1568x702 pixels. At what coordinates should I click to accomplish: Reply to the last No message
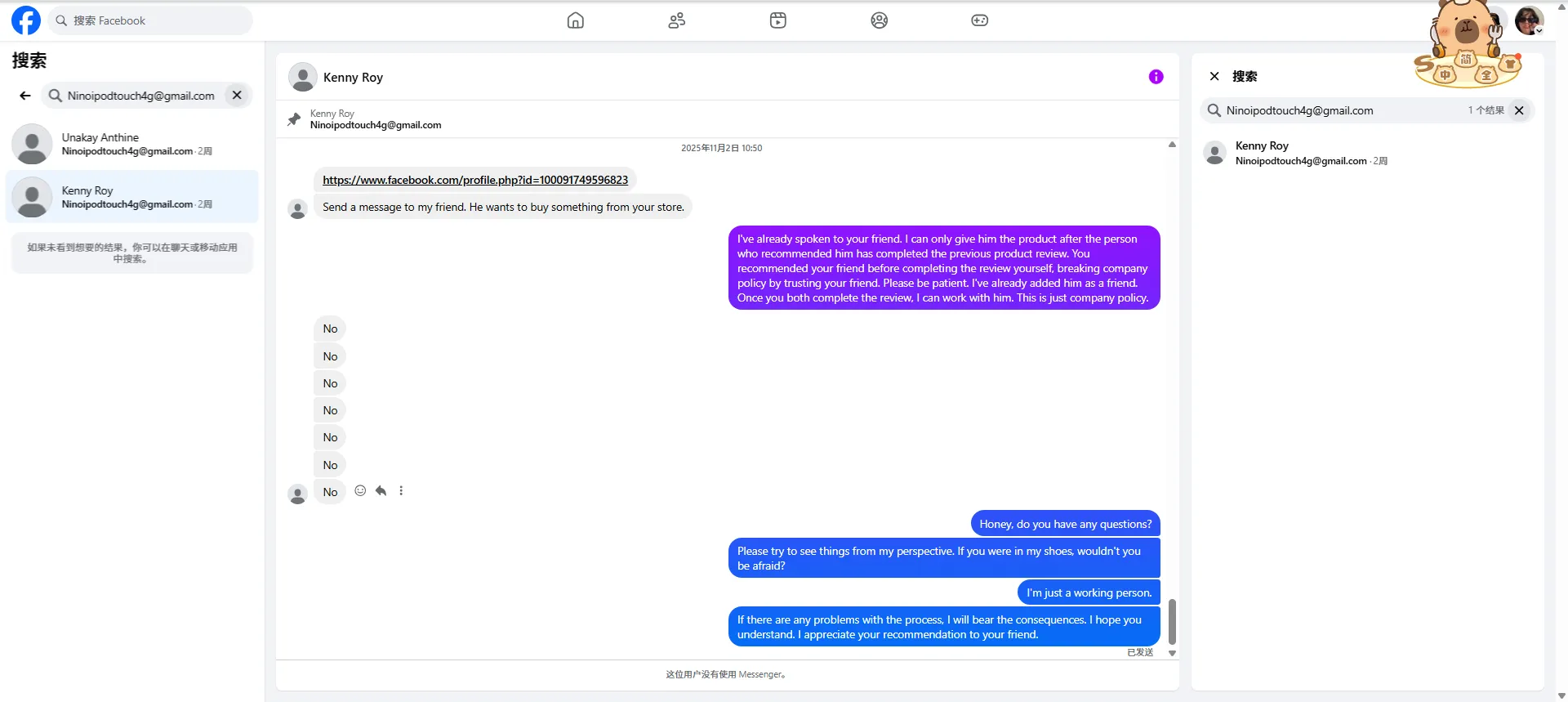381,490
